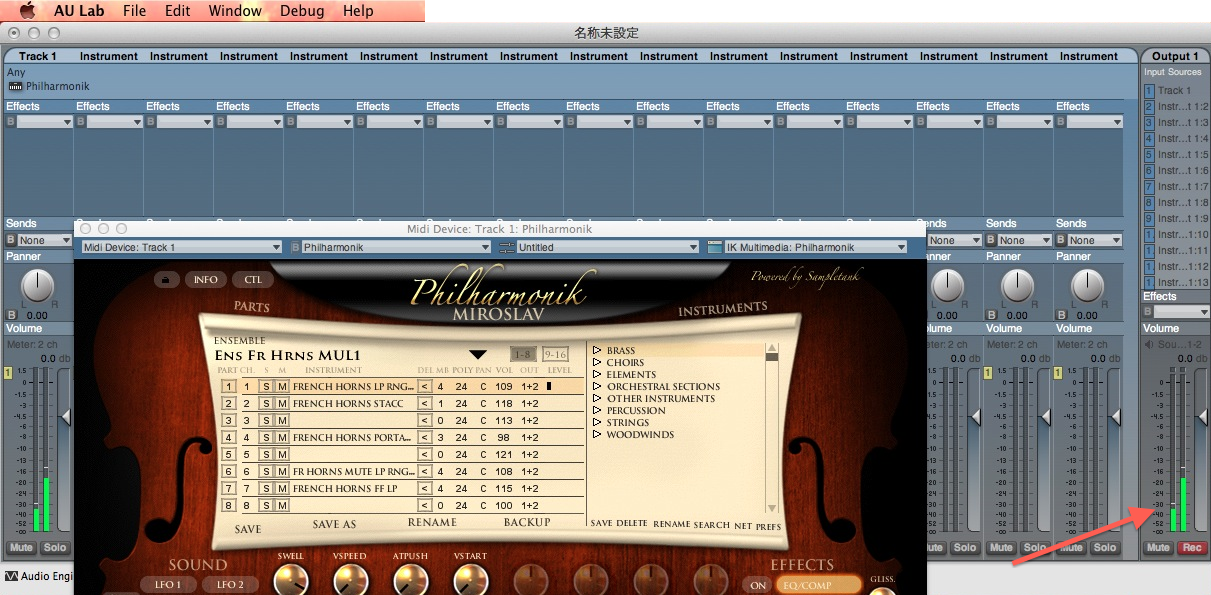Click the LFO 1 button

point(168,585)
